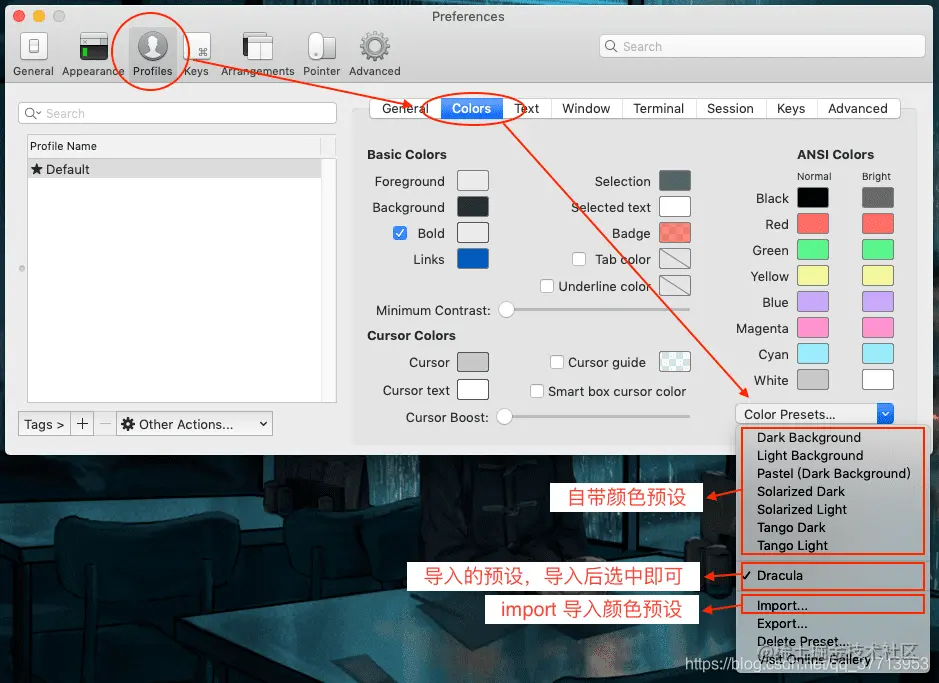The width and height of the screenshot is (939, 683).
Task: Enable the Underline color checkbox
Action: 547,286
